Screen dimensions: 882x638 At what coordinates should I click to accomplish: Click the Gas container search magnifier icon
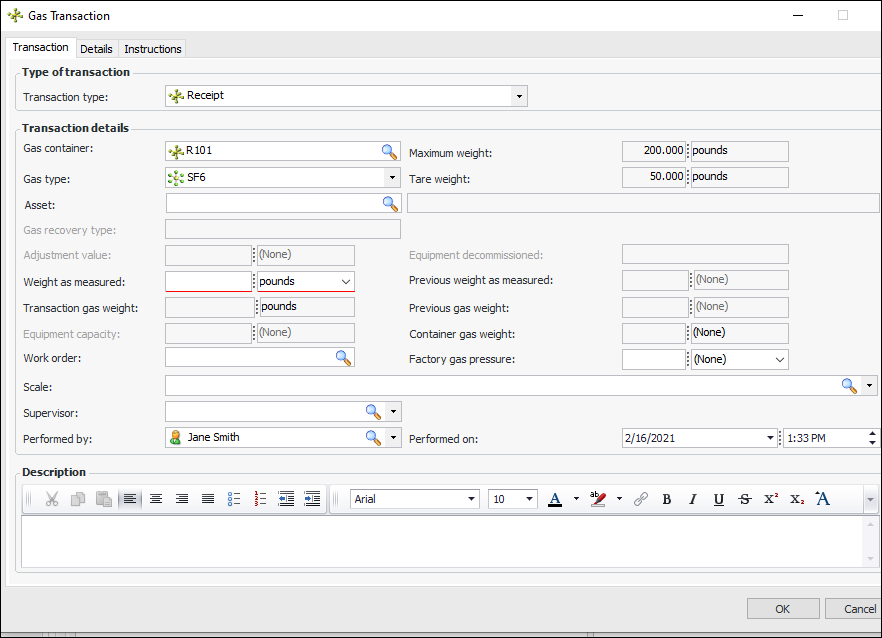coord(389,151)
